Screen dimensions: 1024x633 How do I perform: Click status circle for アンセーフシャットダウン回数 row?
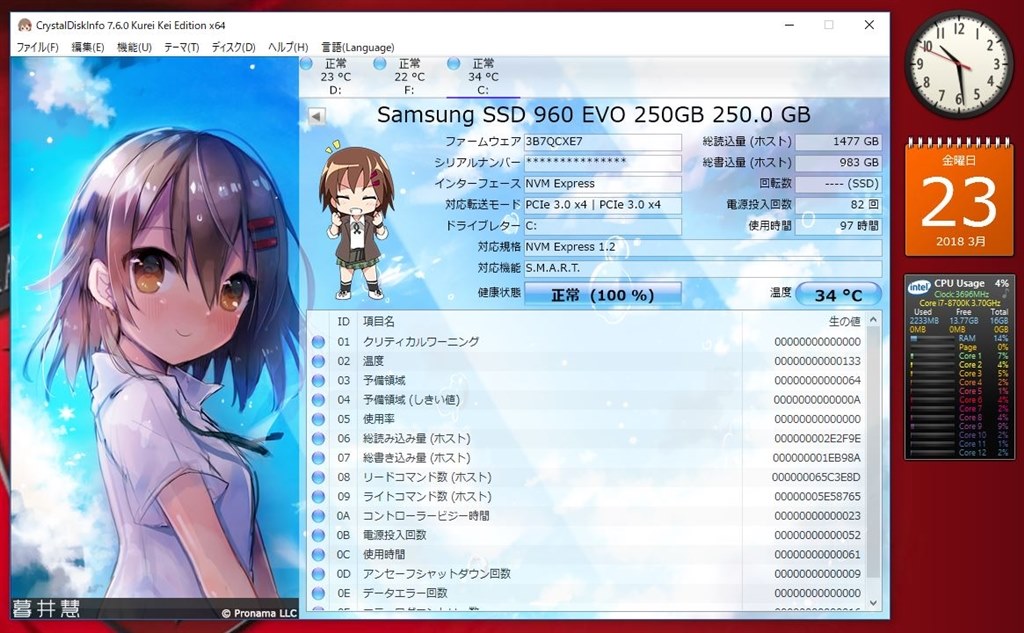[x=318, y=574]
